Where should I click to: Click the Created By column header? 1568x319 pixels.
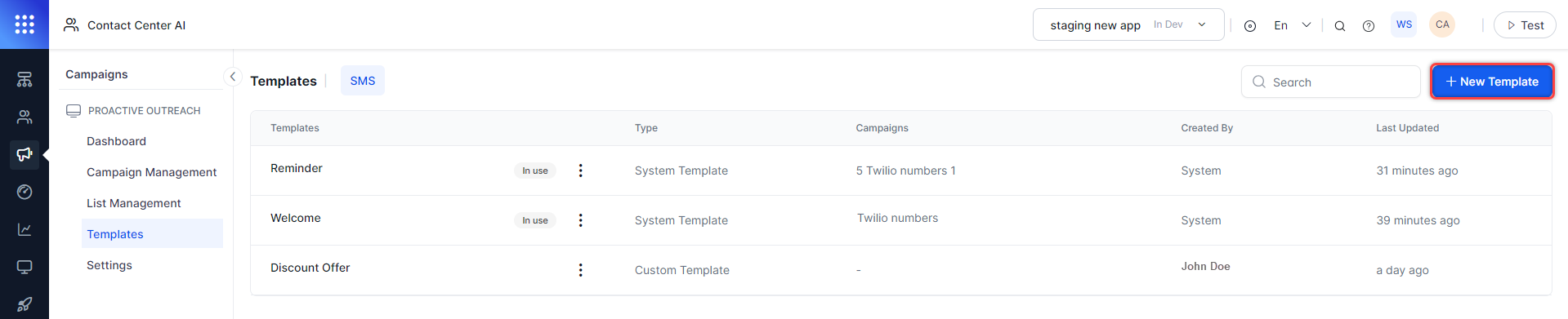[x=1207, y=128]
